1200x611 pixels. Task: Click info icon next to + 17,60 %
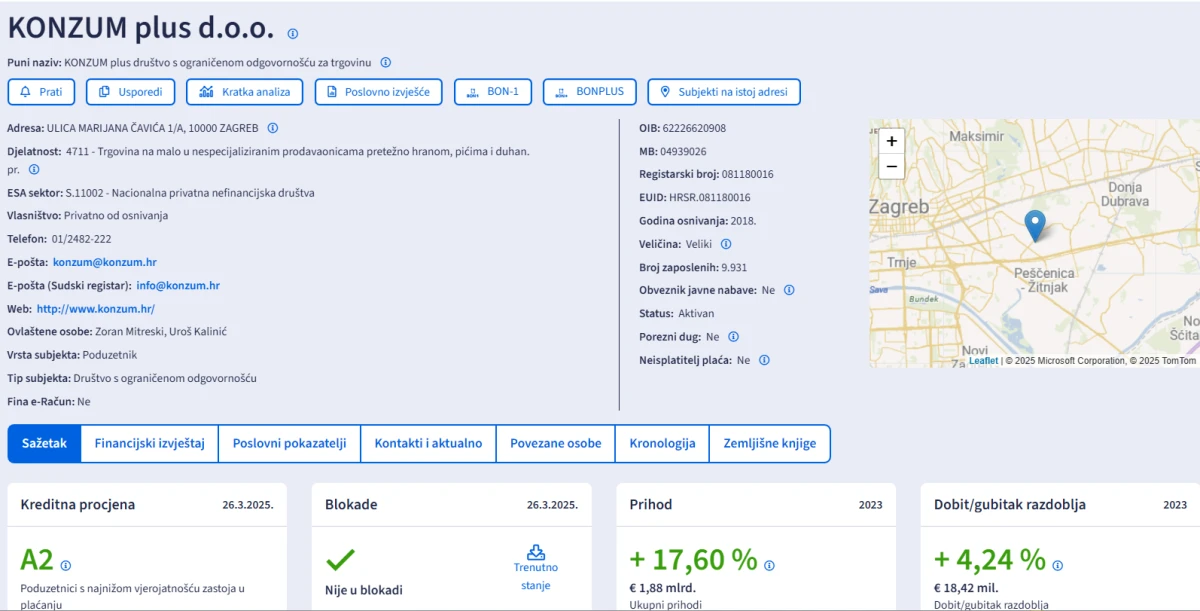pos(769,565)
